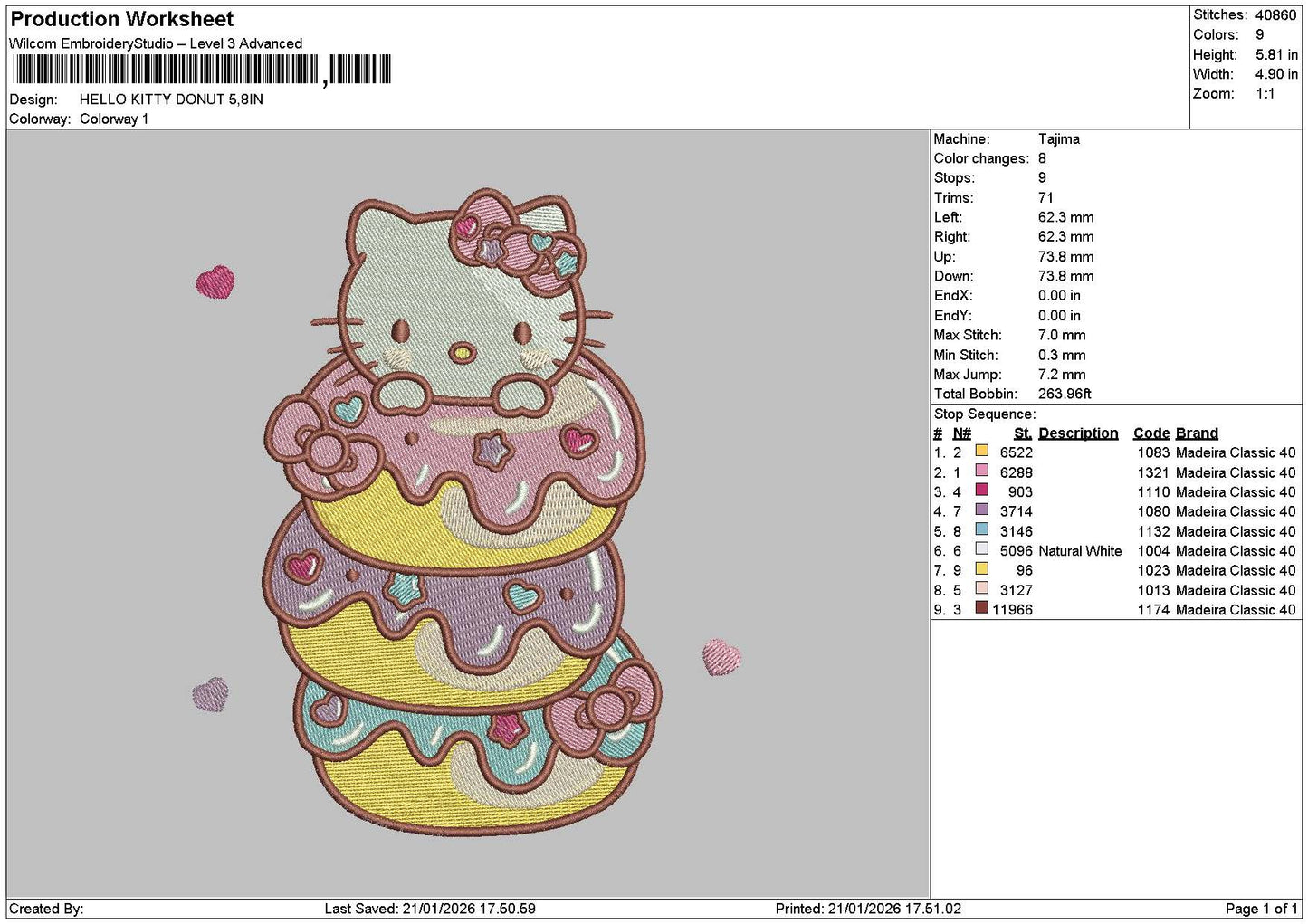Image resolution: width=1308 pixels, height=924 pixels.
Task: Click the 'Production Worksheet' title
Action: [x=122, y=19]
